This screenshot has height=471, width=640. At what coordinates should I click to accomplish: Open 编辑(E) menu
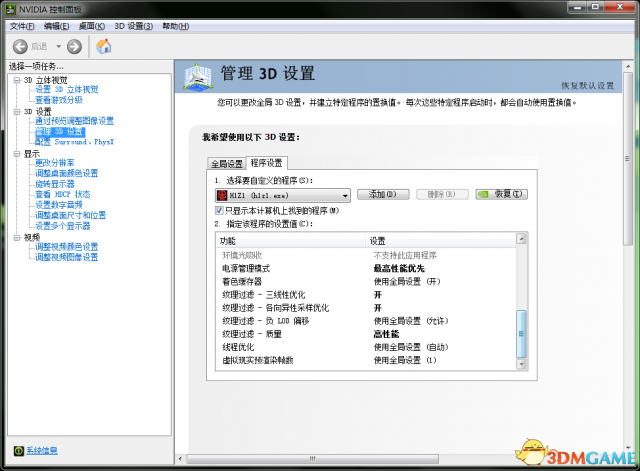(x=56, y=26)
